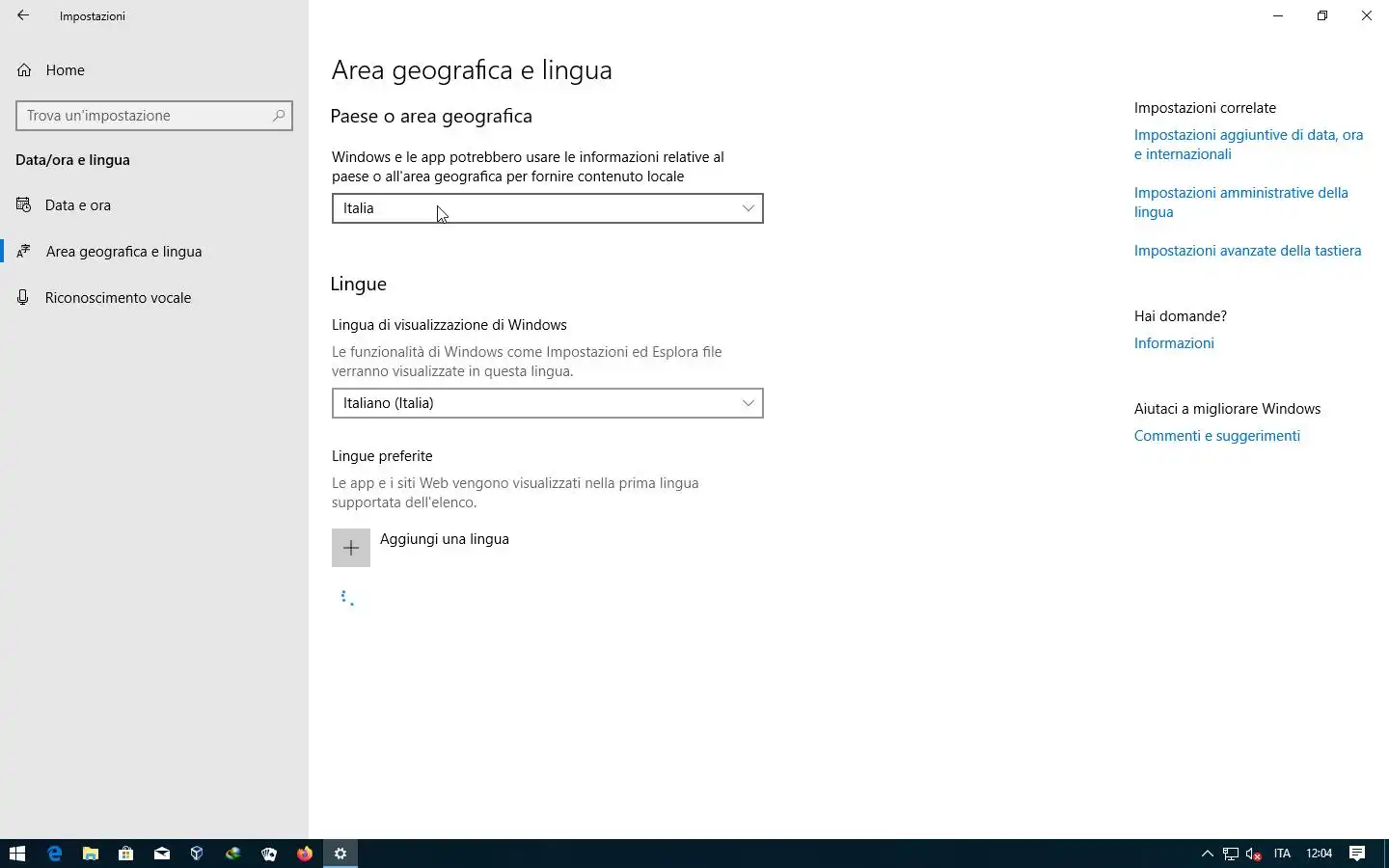
Task: Open the green globe download manager icon
Action: point(232,854)
